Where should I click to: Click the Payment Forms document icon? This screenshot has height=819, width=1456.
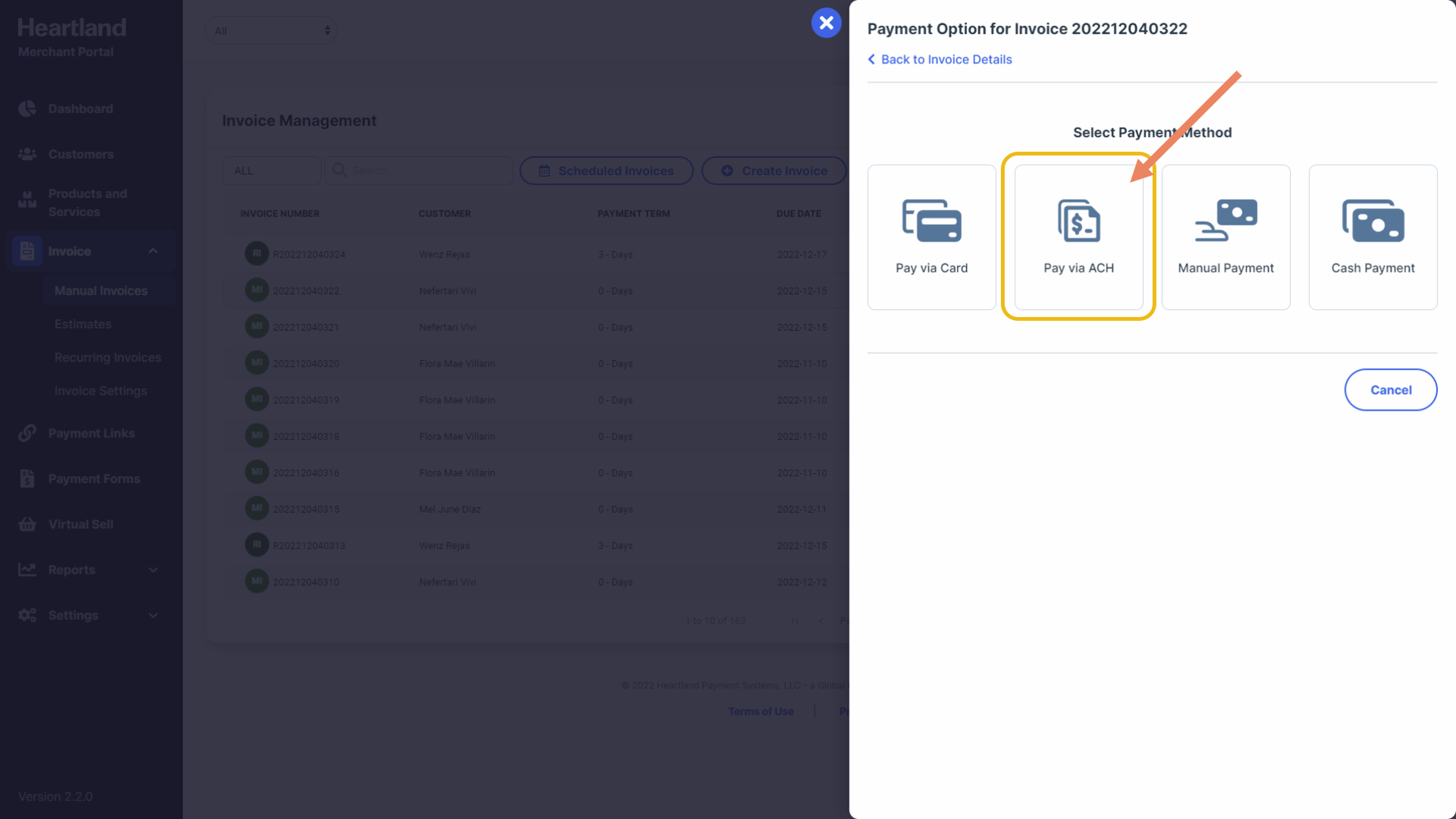[x=27, y=479]
